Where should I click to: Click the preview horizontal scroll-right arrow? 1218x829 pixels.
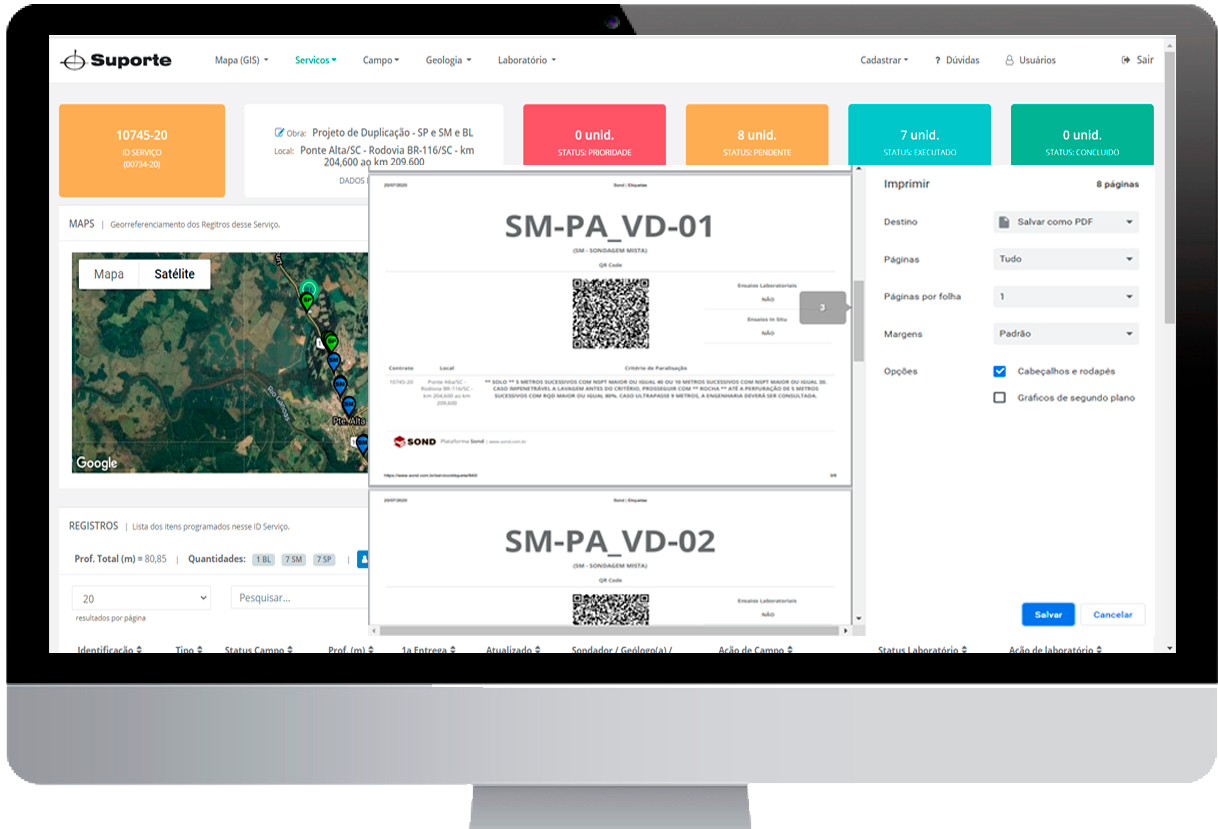(x=845, y=631)
